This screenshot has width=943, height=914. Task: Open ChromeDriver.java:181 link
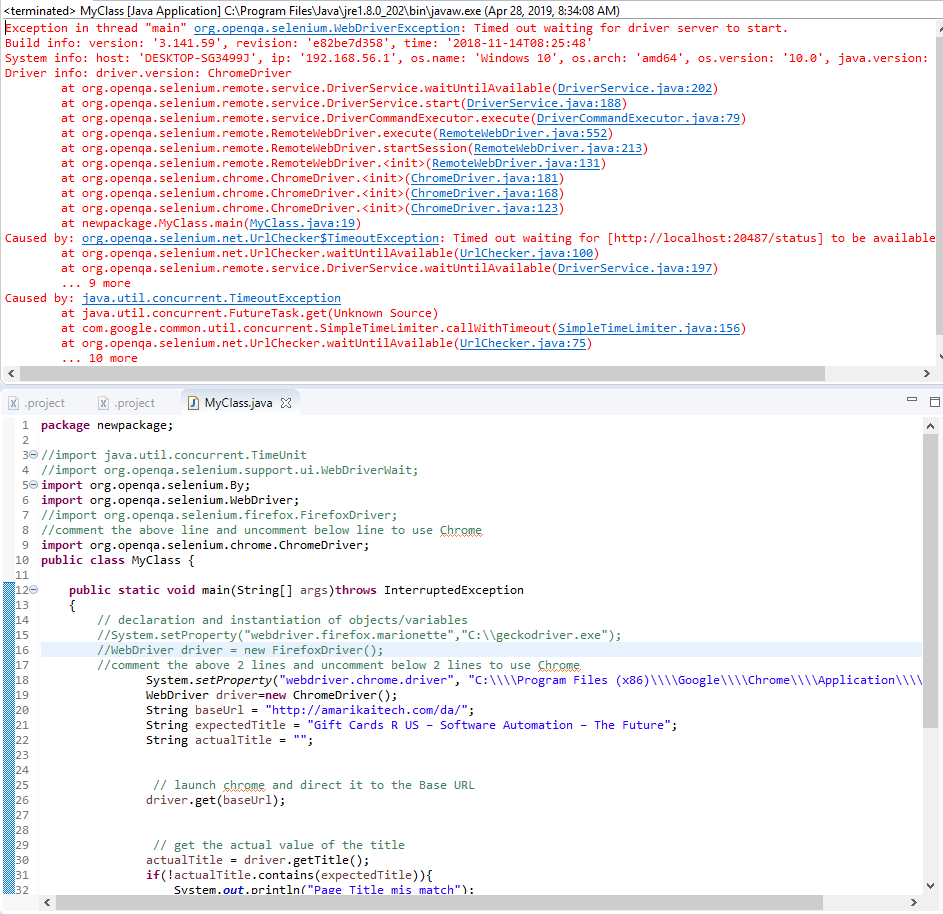[484, 179]
